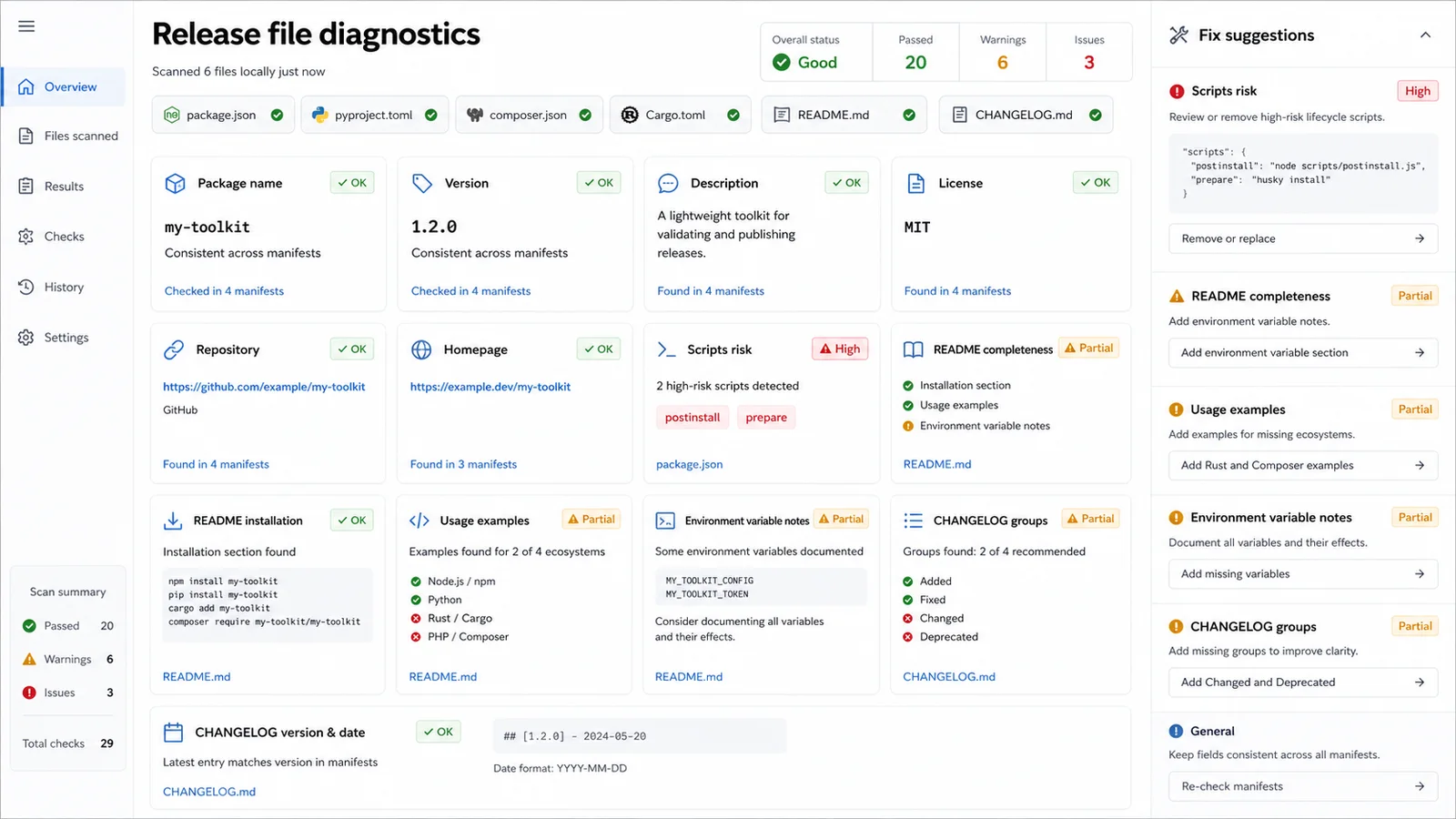Click the Fix suggestions wrench icon
This screenshot has width=1456, height=819.
[1179, 35]
